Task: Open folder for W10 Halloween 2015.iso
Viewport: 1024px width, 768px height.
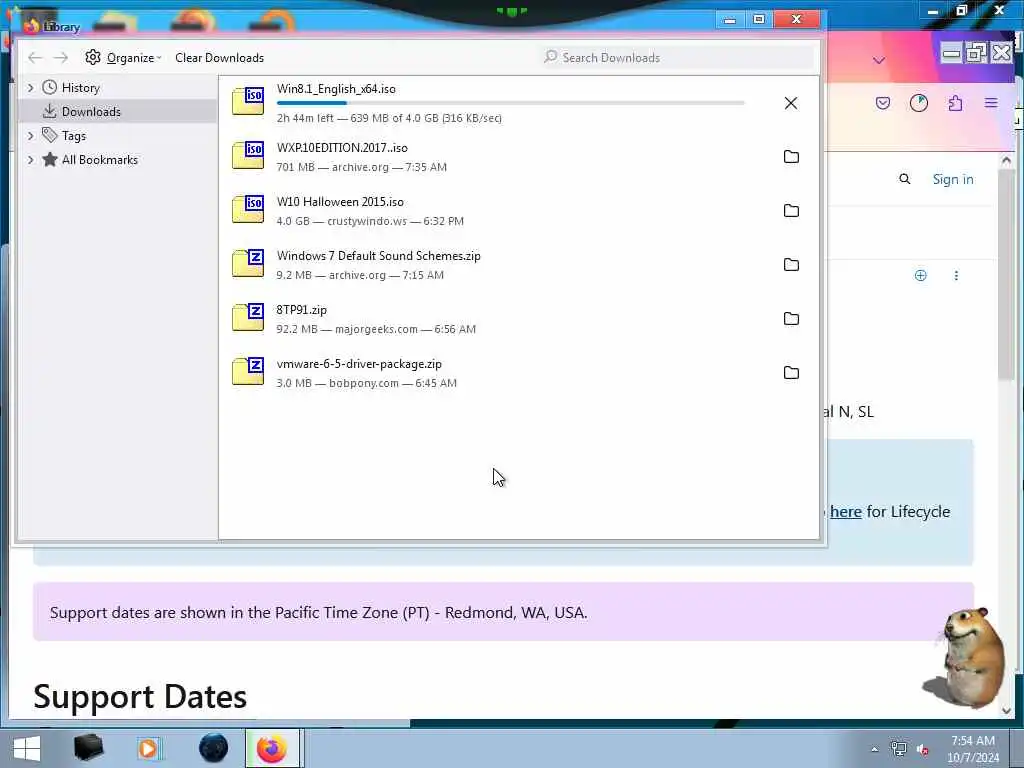Action: 791,210
